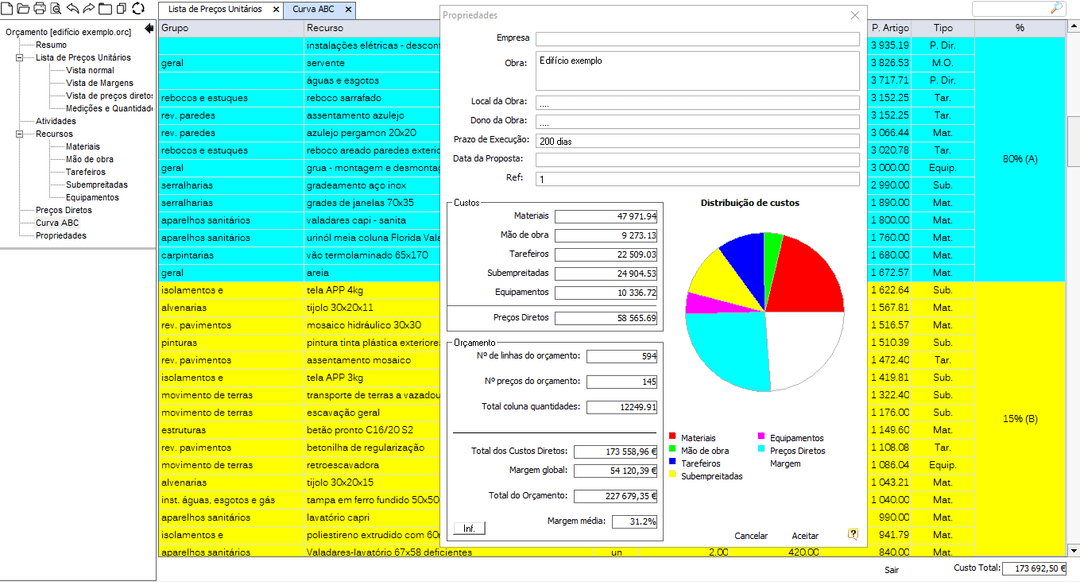Open an existing budget file
The image size is (1080, 582).
tap(23, 8)
